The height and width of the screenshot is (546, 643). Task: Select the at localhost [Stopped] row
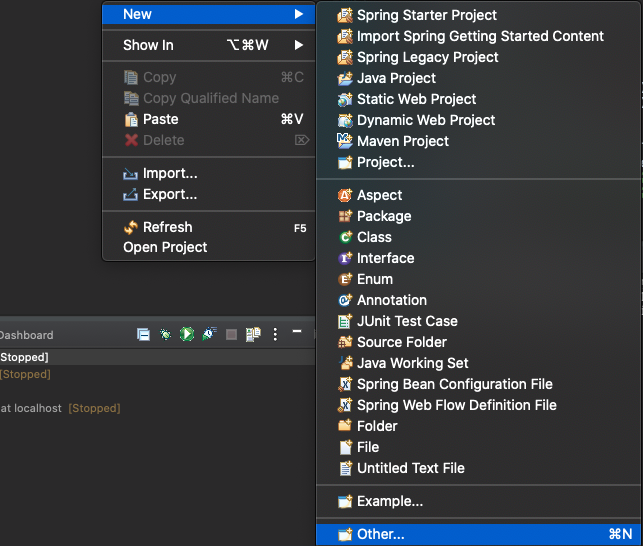157,408
